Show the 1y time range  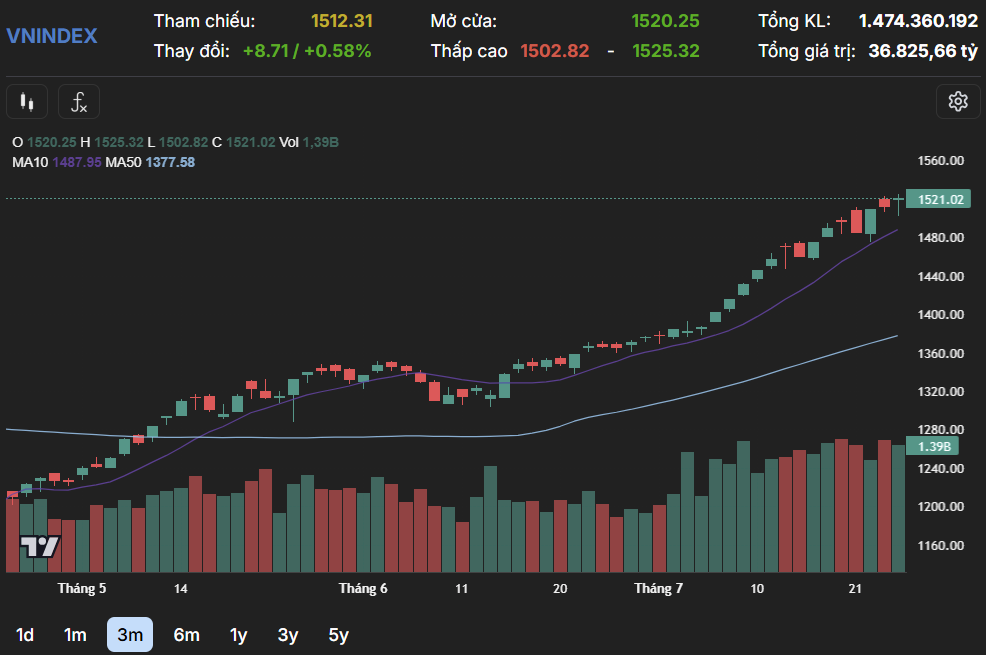pos(238,634)
